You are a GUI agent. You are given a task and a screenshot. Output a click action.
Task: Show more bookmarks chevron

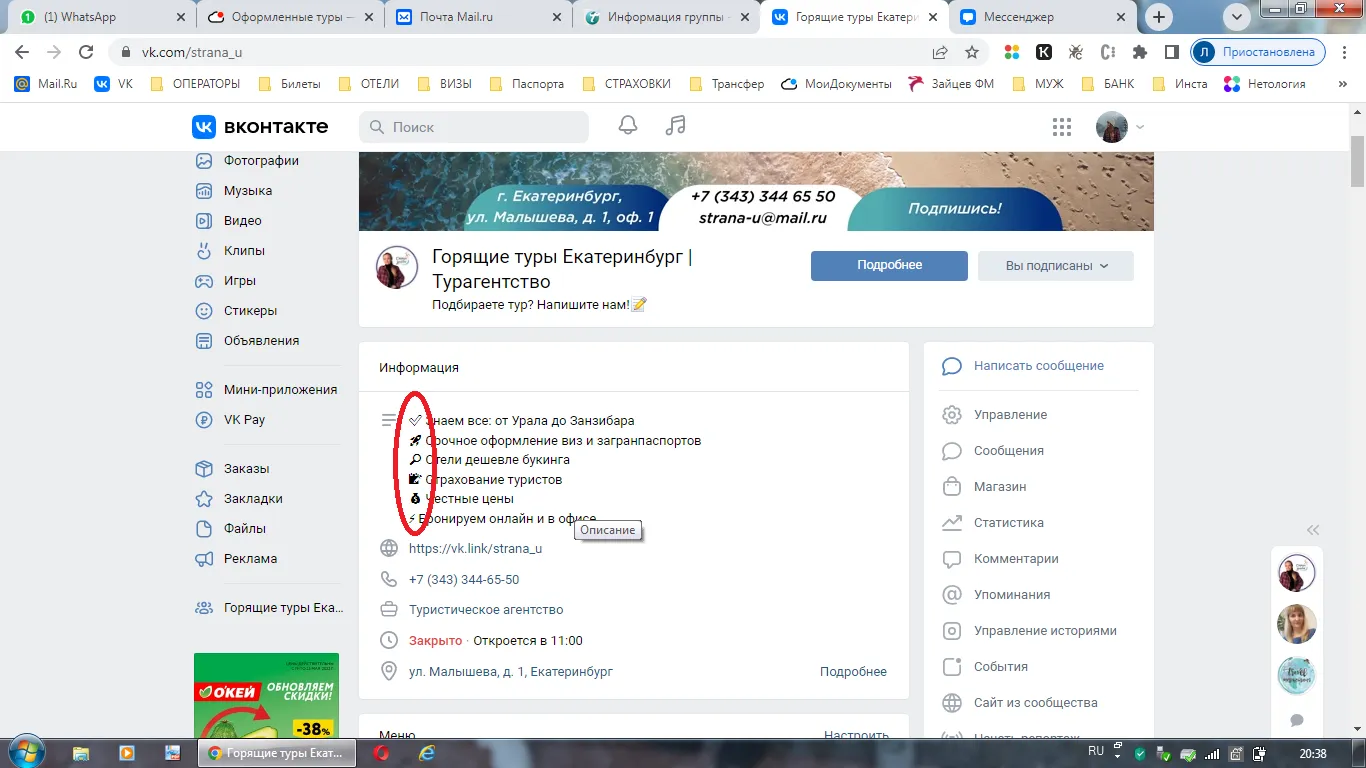point(1342,84)
